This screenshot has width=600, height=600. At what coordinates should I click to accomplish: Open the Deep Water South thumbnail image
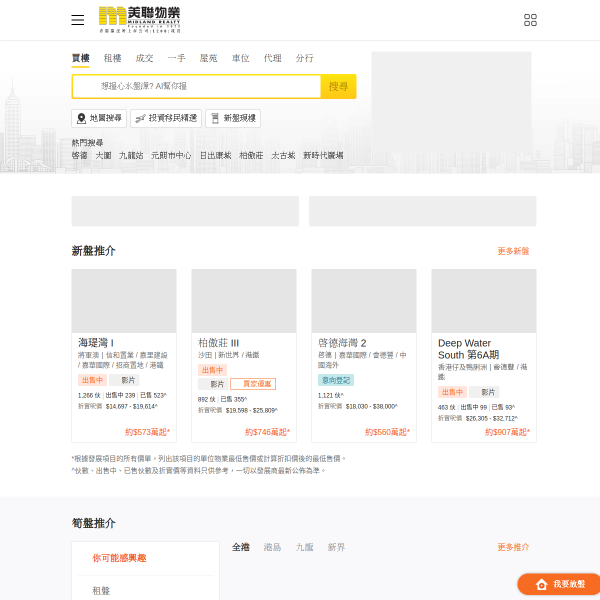[x=484, y=301]
